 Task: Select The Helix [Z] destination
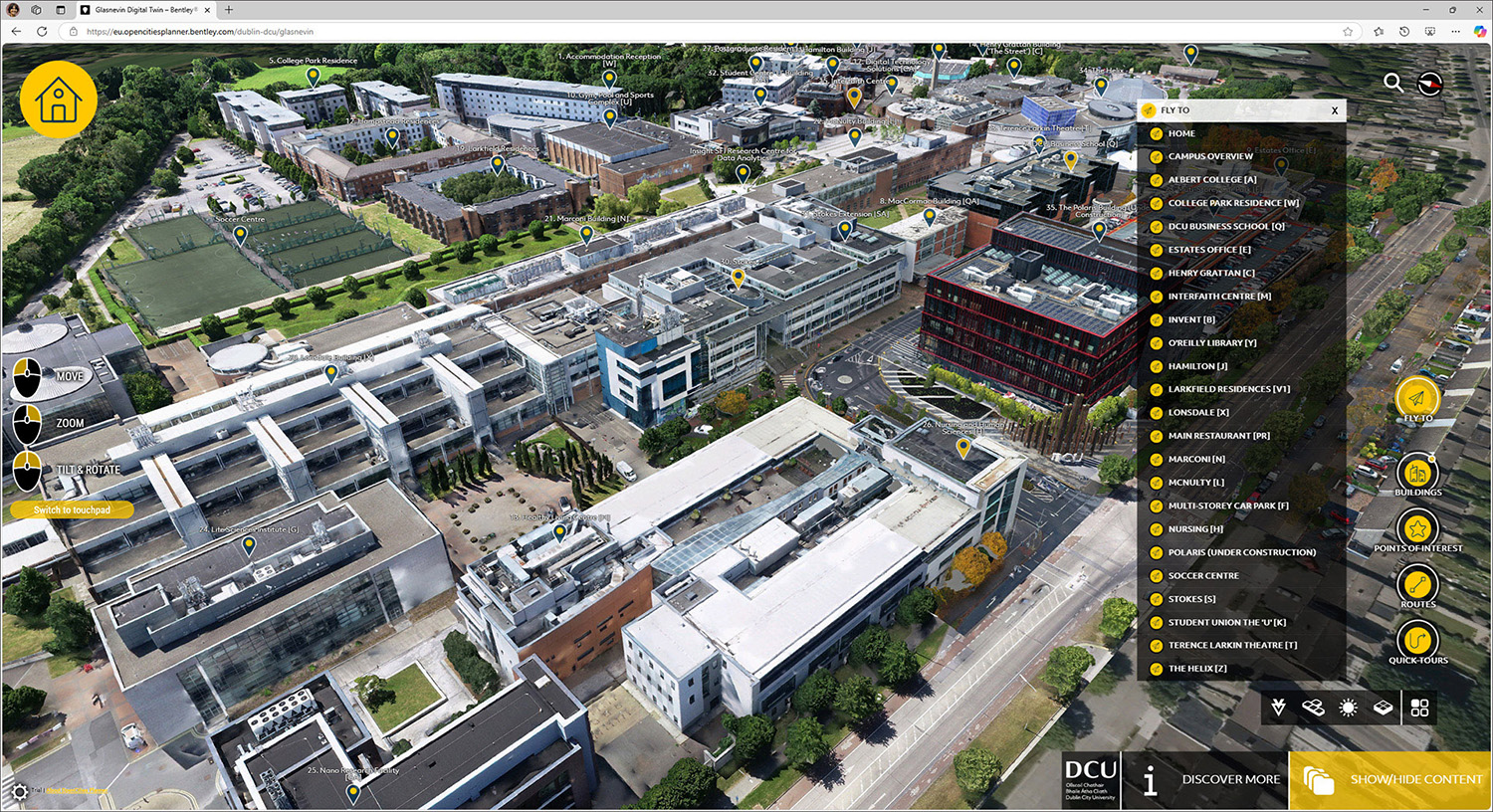coord(1196,669)
